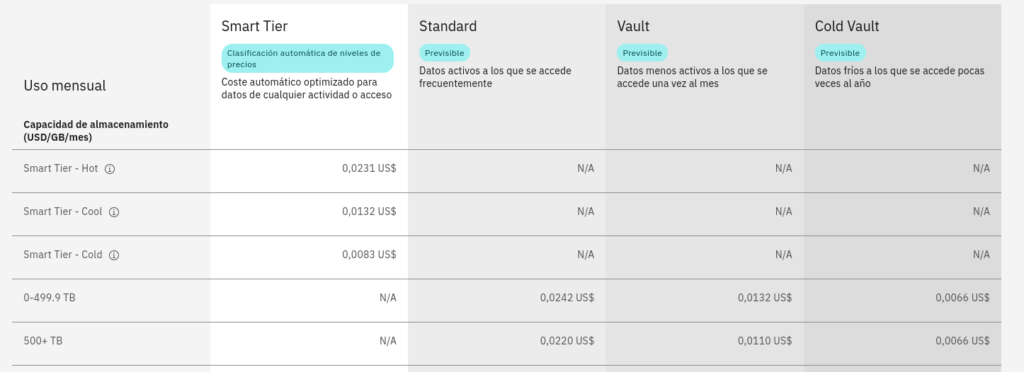The image size is (1024, 372).
Task: Click the 0,0110 US$ Vault price for 500+ TB
Action: click(x=765, y=341)
